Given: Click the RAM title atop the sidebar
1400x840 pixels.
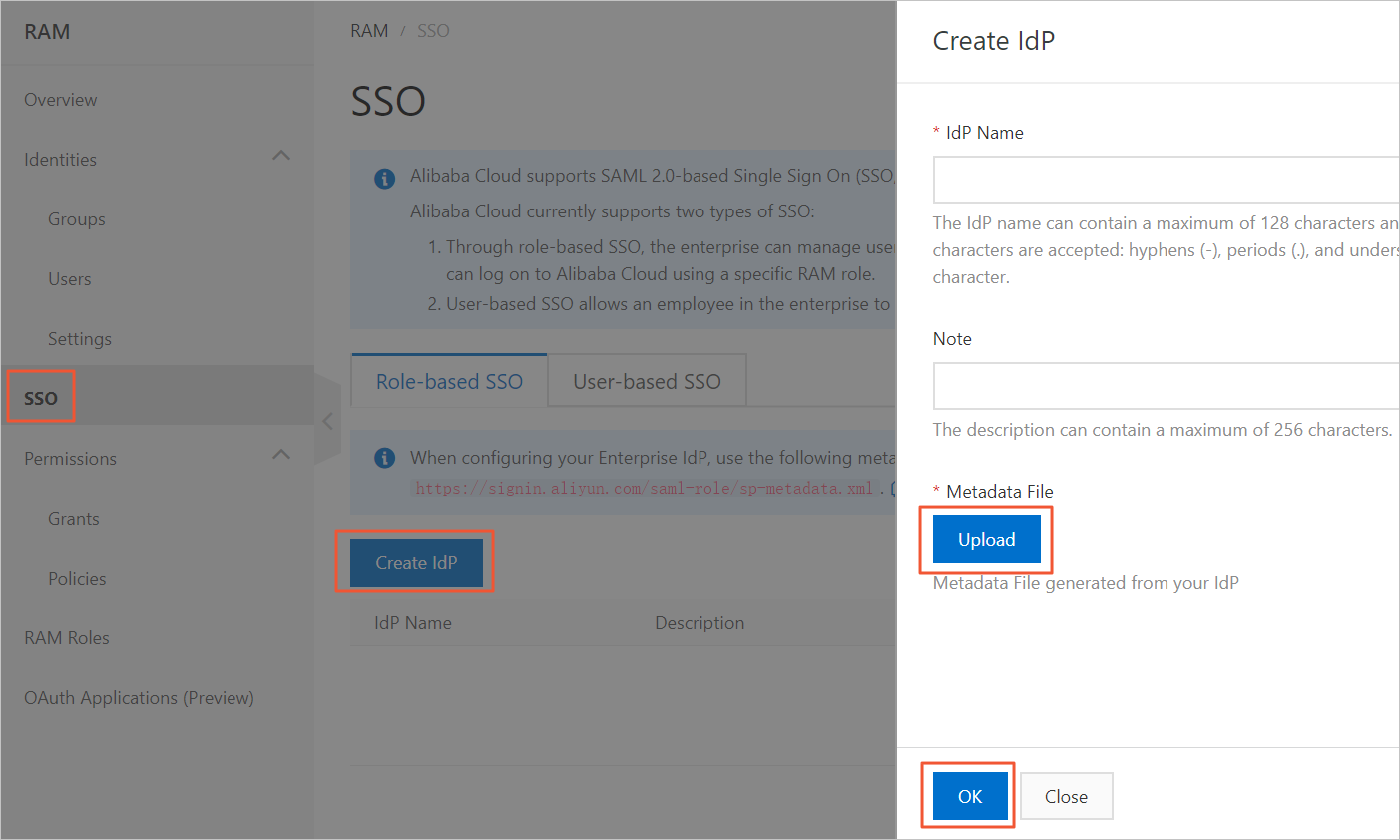Looking at the screenshot, I should tap(47, 32).
